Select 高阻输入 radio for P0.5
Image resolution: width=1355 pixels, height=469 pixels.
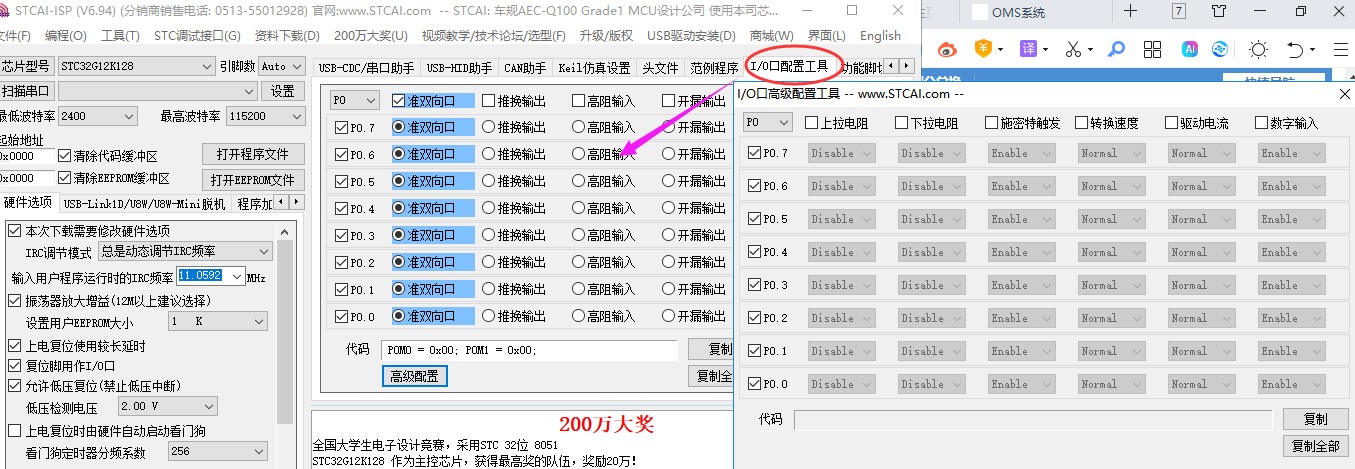[579, 181]
